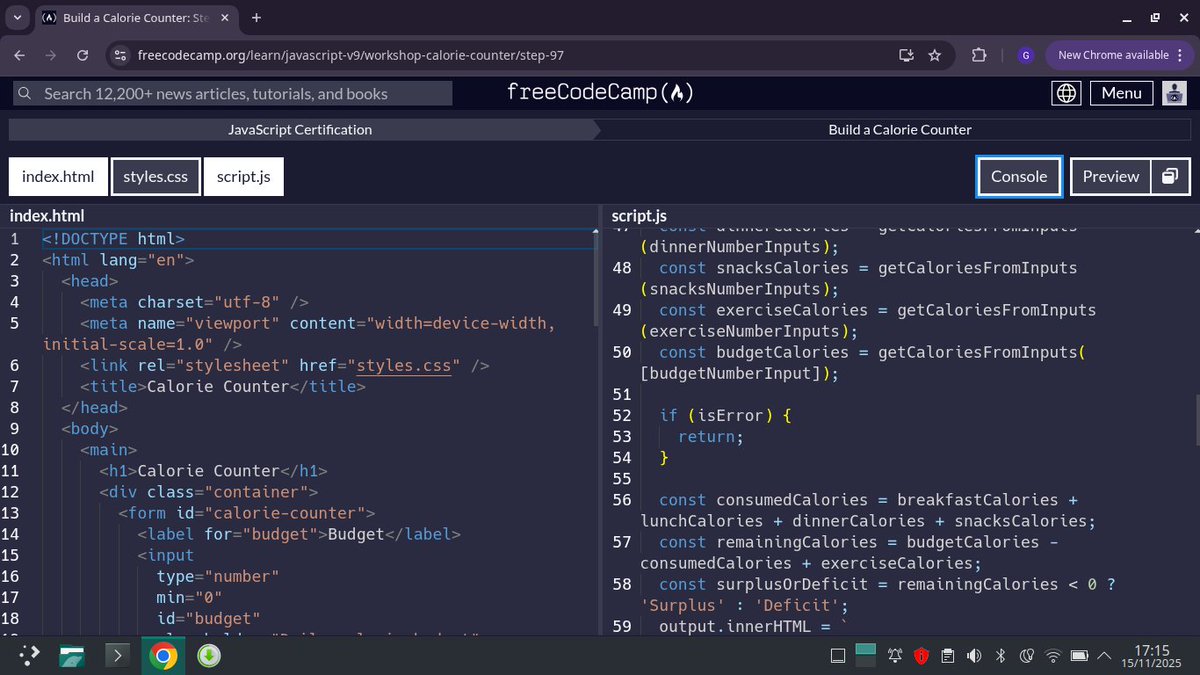Toggle Wi-Fi from the system tray
Image resolution: width=1200 pixels, height=675 pixels.
(1053, 655)
